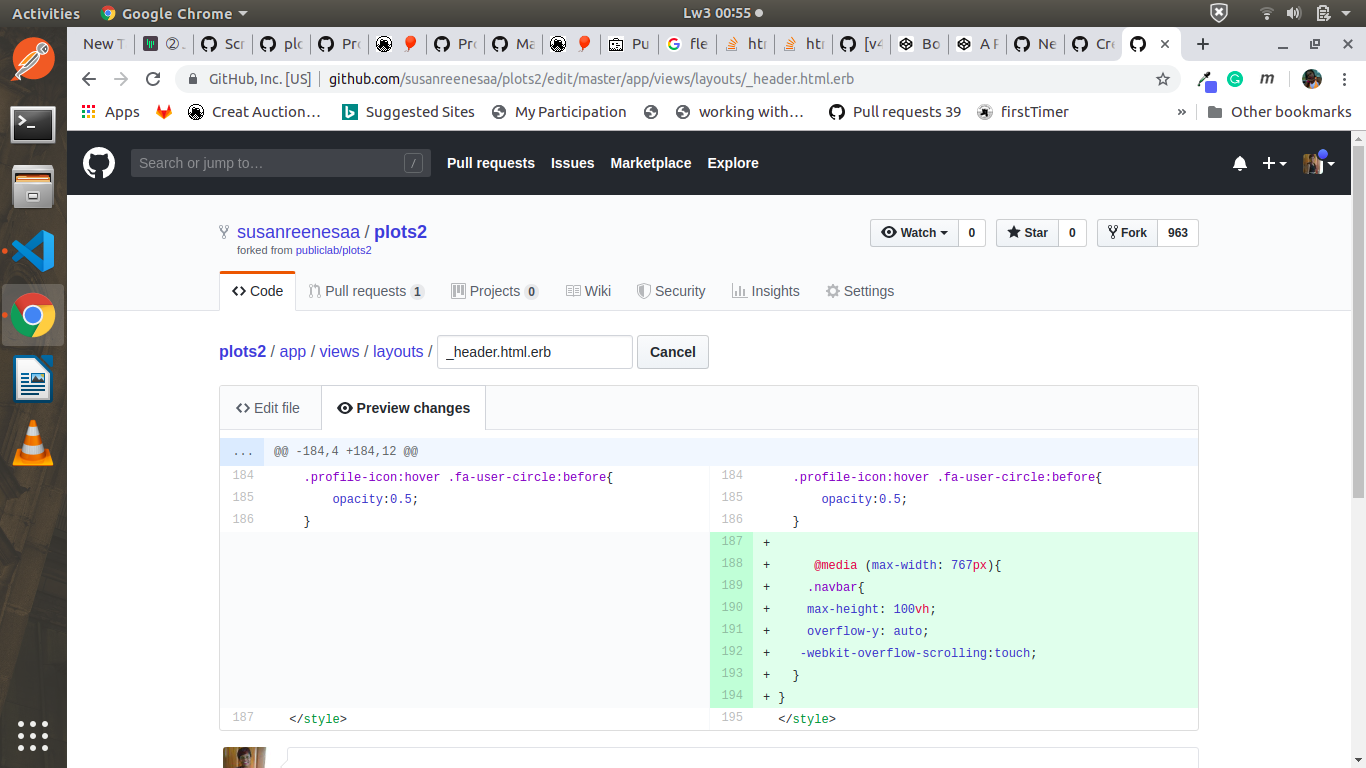Open the GitHub Octocat home logo
This screenshot has height=768, width=1366.
98,163
